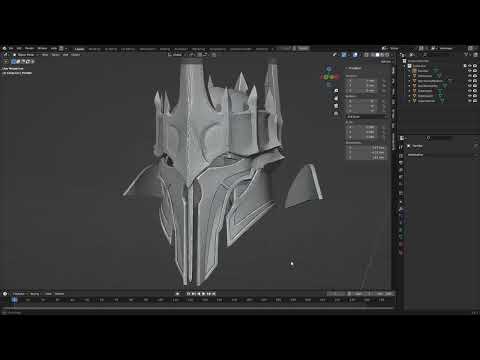
Task: Disable render camera icon of second outliner row
Action: (475, 71)
